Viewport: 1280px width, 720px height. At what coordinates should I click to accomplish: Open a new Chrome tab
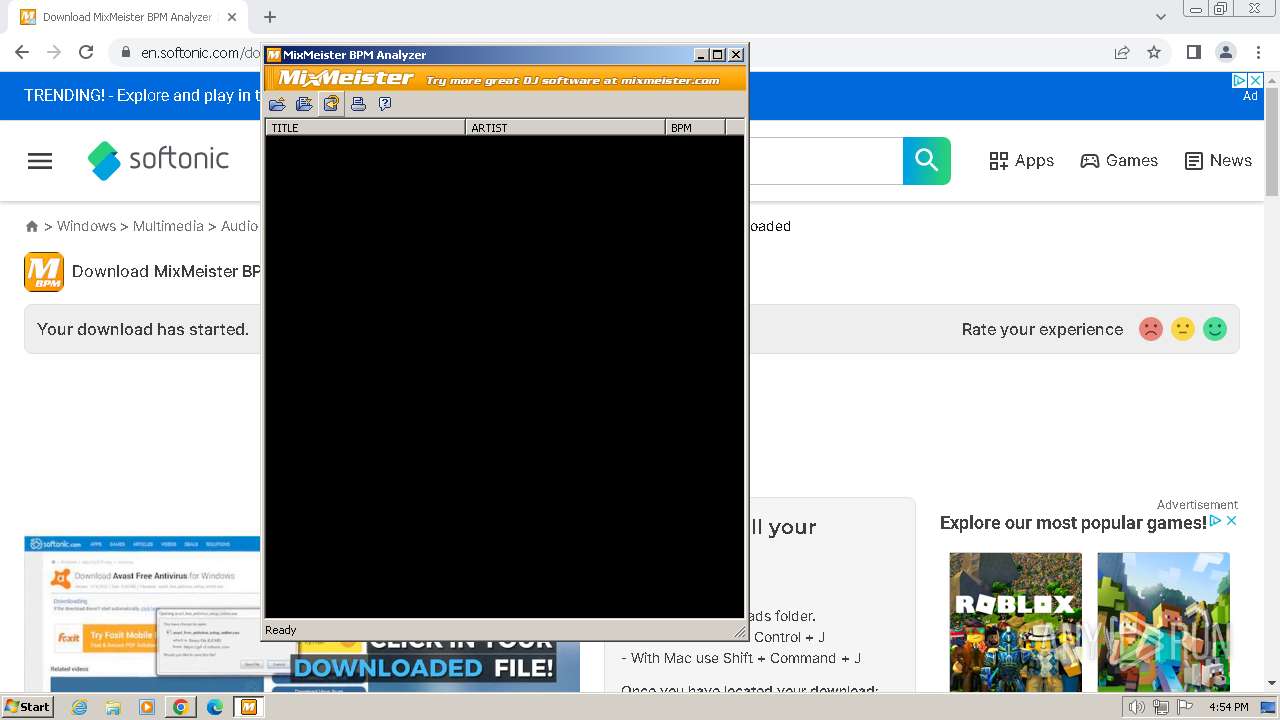coord(270,17)
